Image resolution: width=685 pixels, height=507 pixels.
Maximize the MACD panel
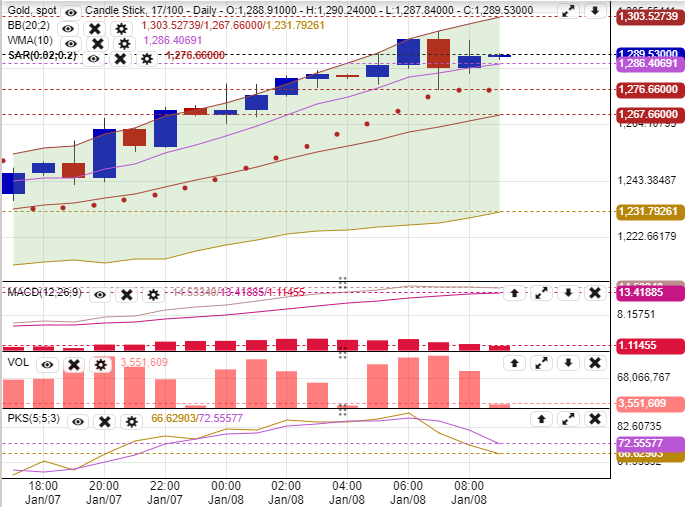[541, 293]
